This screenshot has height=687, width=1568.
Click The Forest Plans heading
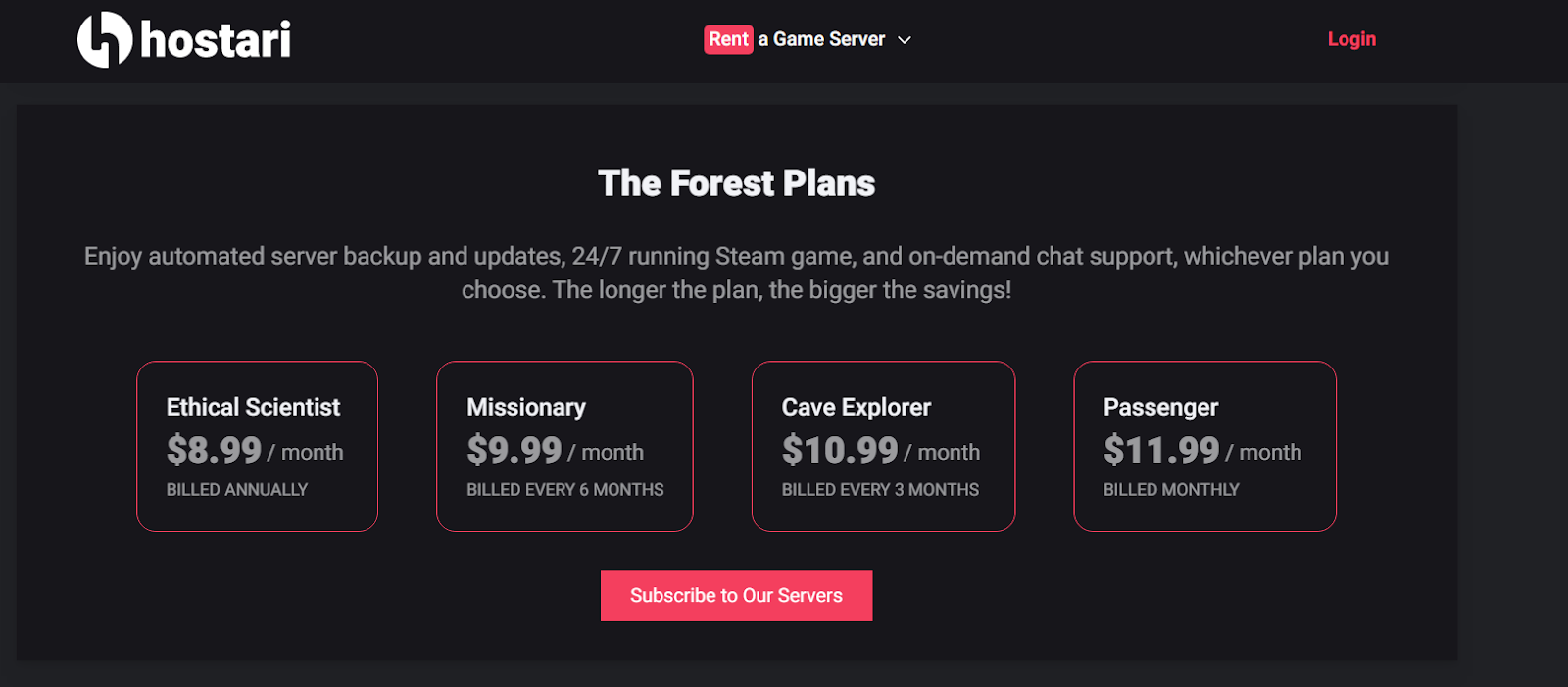click(x=736, y=183)
